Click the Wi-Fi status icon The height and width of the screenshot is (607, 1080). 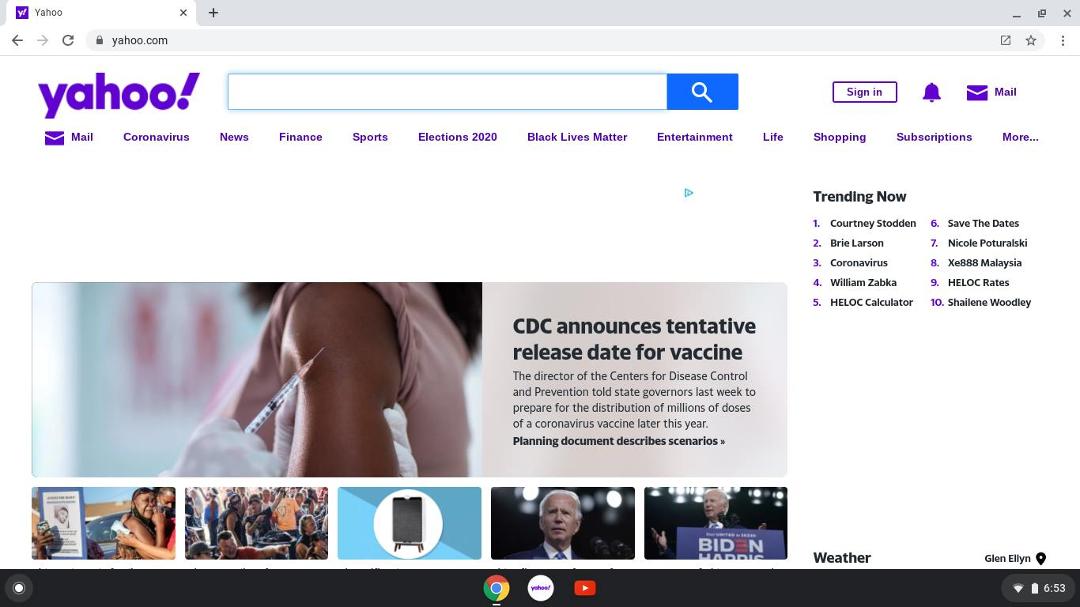1017,588
